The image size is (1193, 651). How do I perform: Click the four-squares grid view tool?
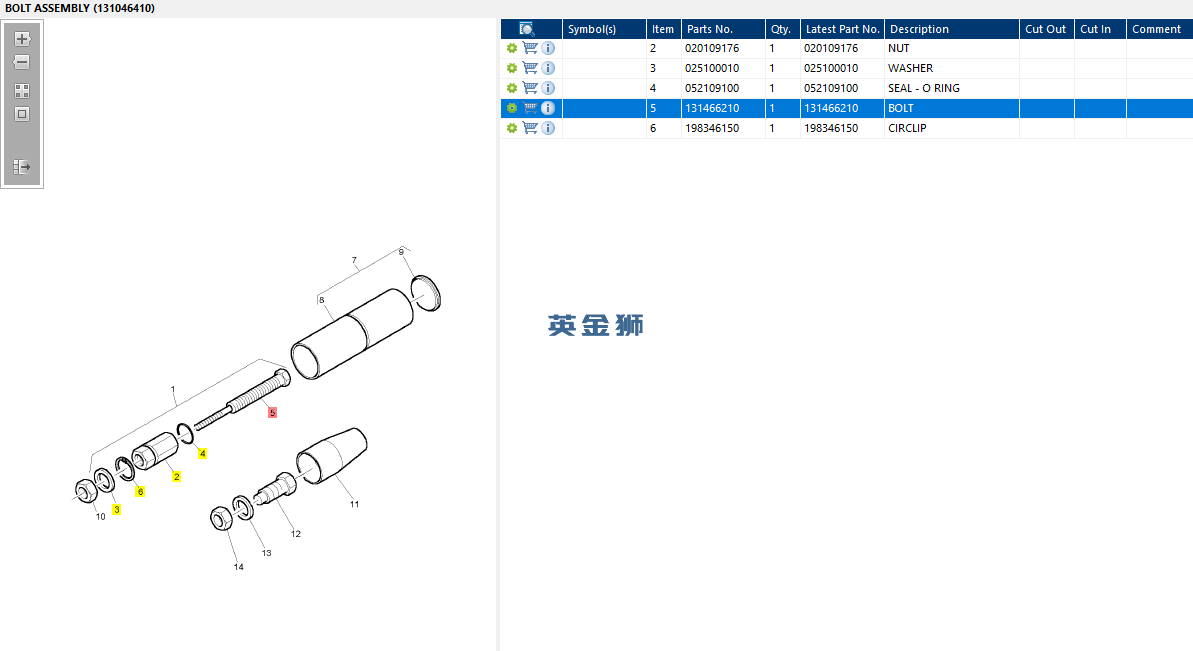pos(22,91)
